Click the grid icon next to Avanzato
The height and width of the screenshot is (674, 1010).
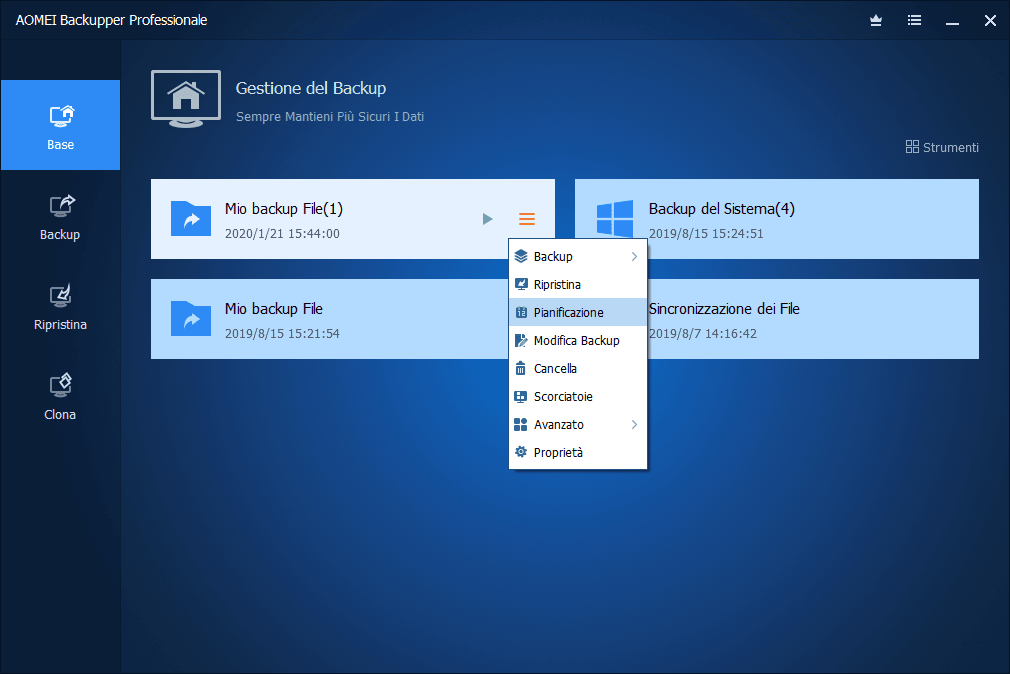click(520, 425)
